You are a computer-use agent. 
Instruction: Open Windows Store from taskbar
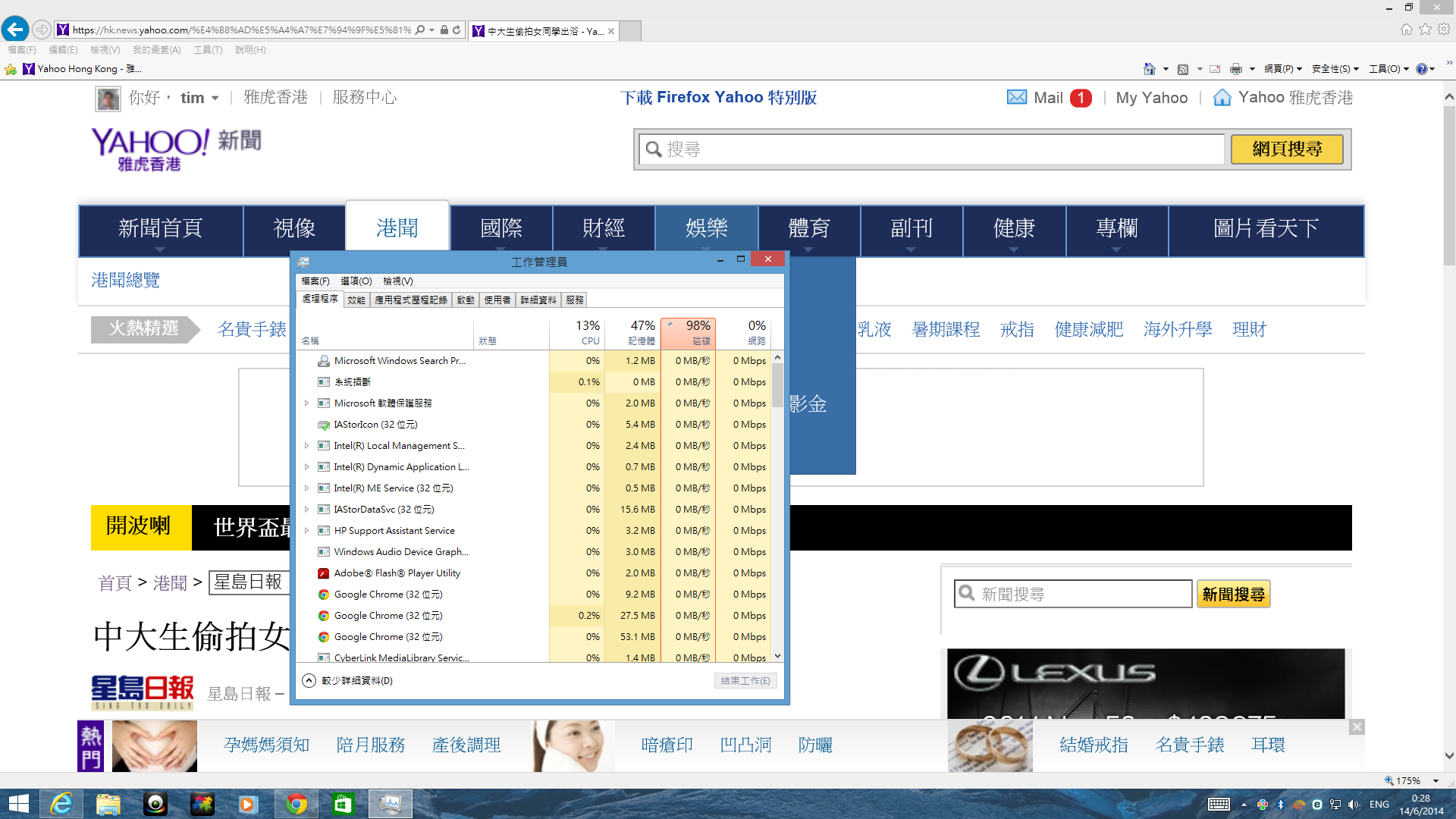[x=344, y=804]
